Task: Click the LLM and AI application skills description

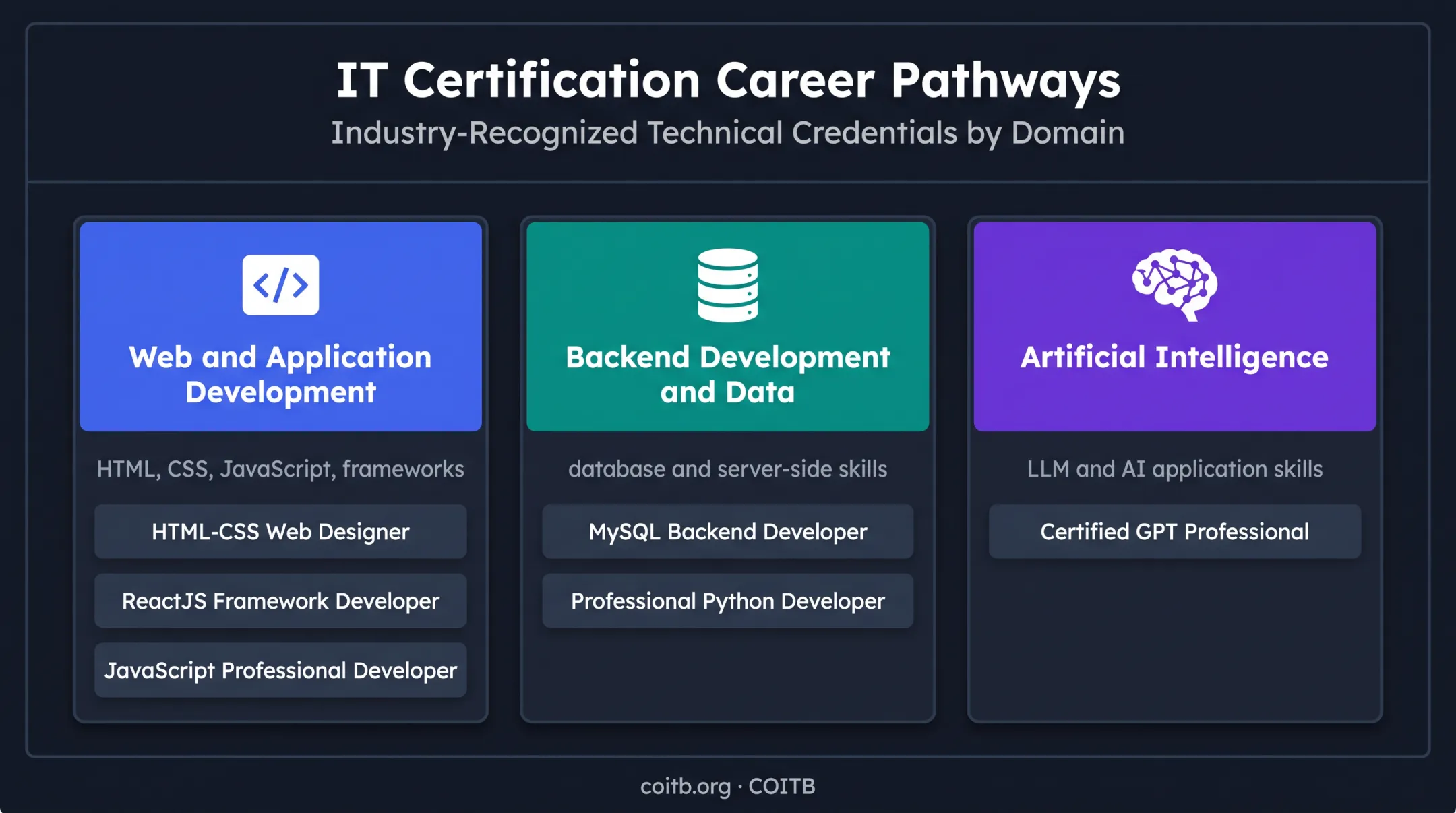Action: (x=1175, y=469)
